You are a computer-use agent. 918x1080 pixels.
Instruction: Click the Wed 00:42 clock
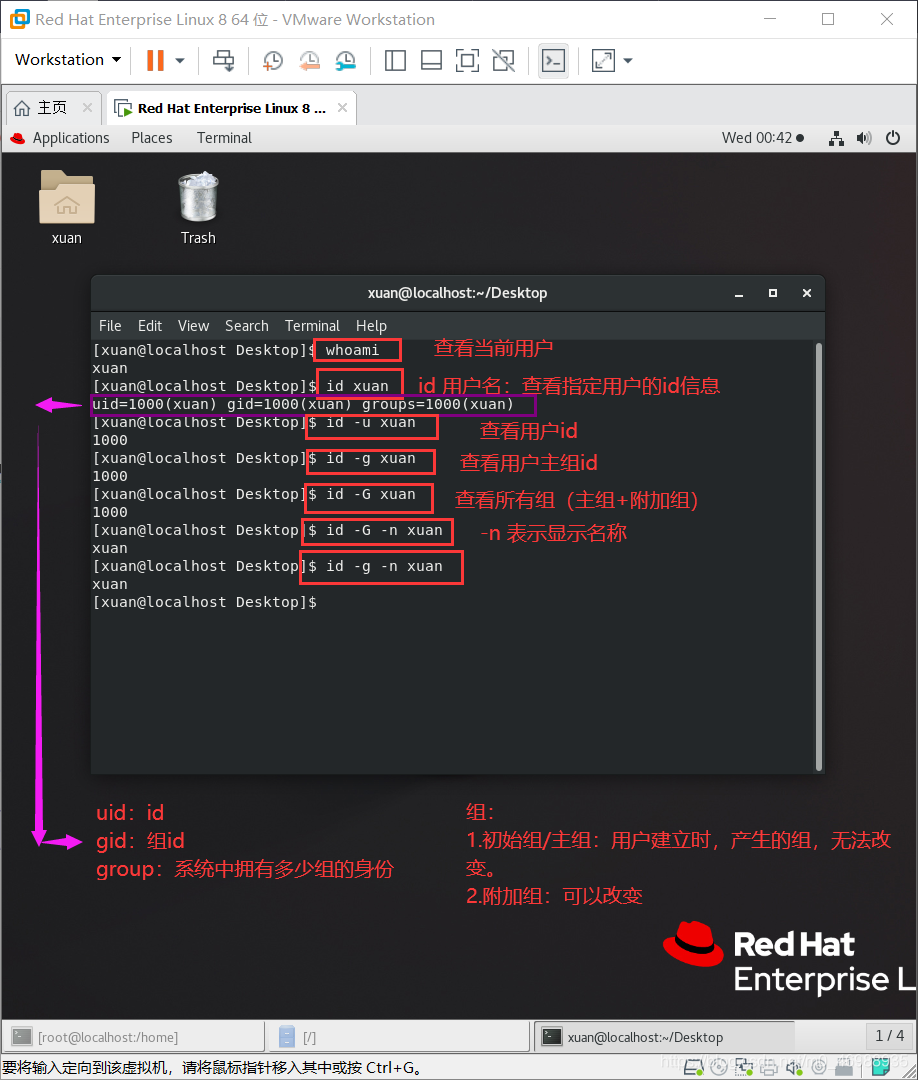(x=762, y=138)
